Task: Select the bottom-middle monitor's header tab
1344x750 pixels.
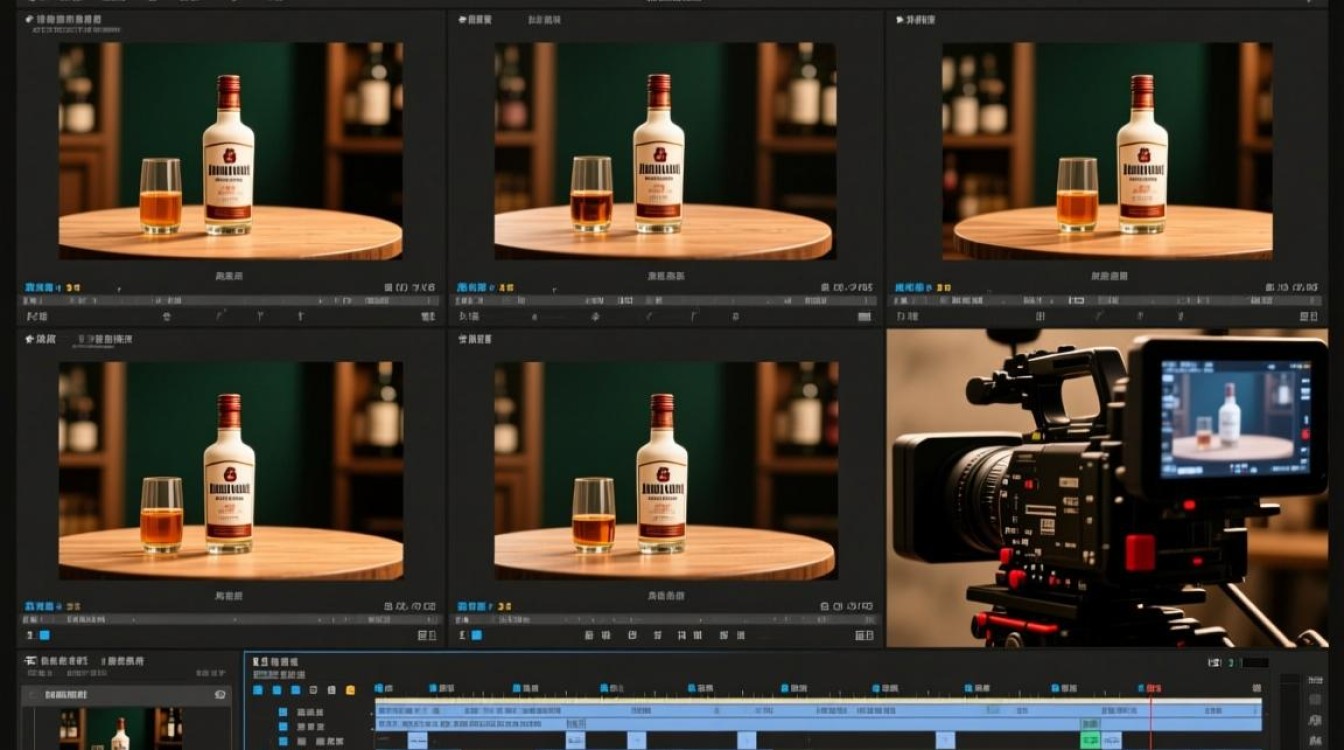Action: point(475,339)
